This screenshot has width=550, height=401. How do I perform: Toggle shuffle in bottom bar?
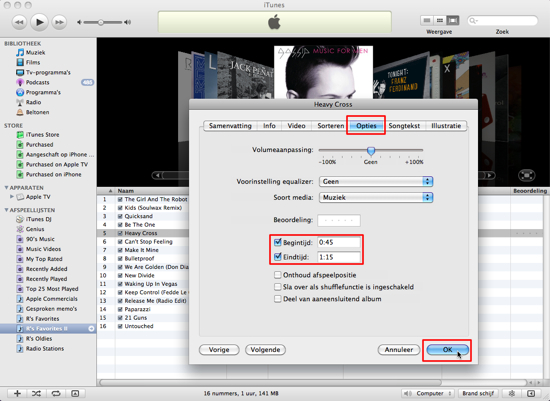[36, 394]
